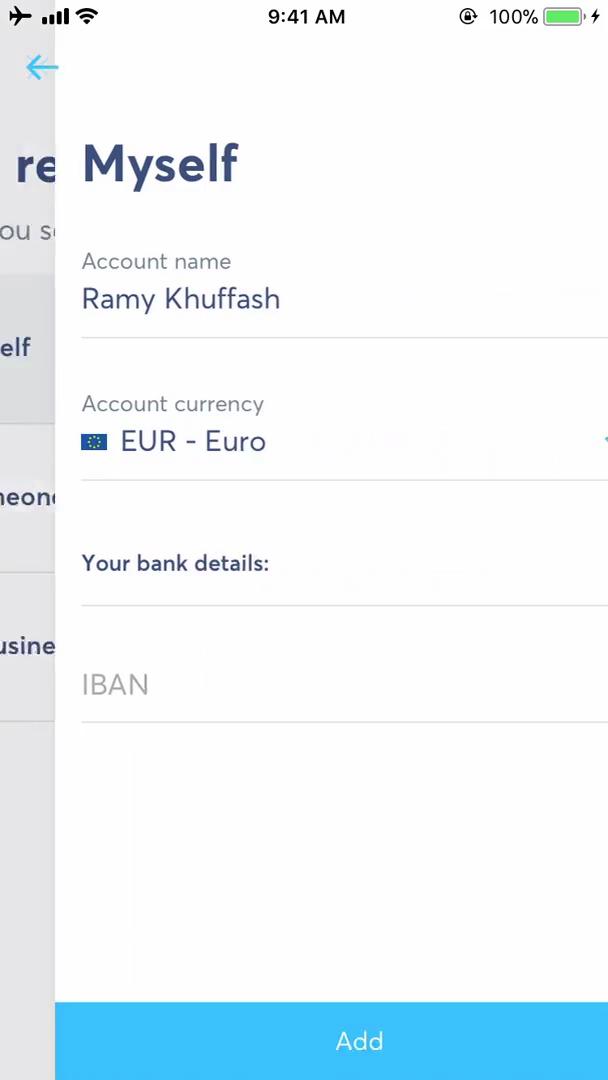Click the Your bank details label
The image size is (608, 1080).
(175, 563)
